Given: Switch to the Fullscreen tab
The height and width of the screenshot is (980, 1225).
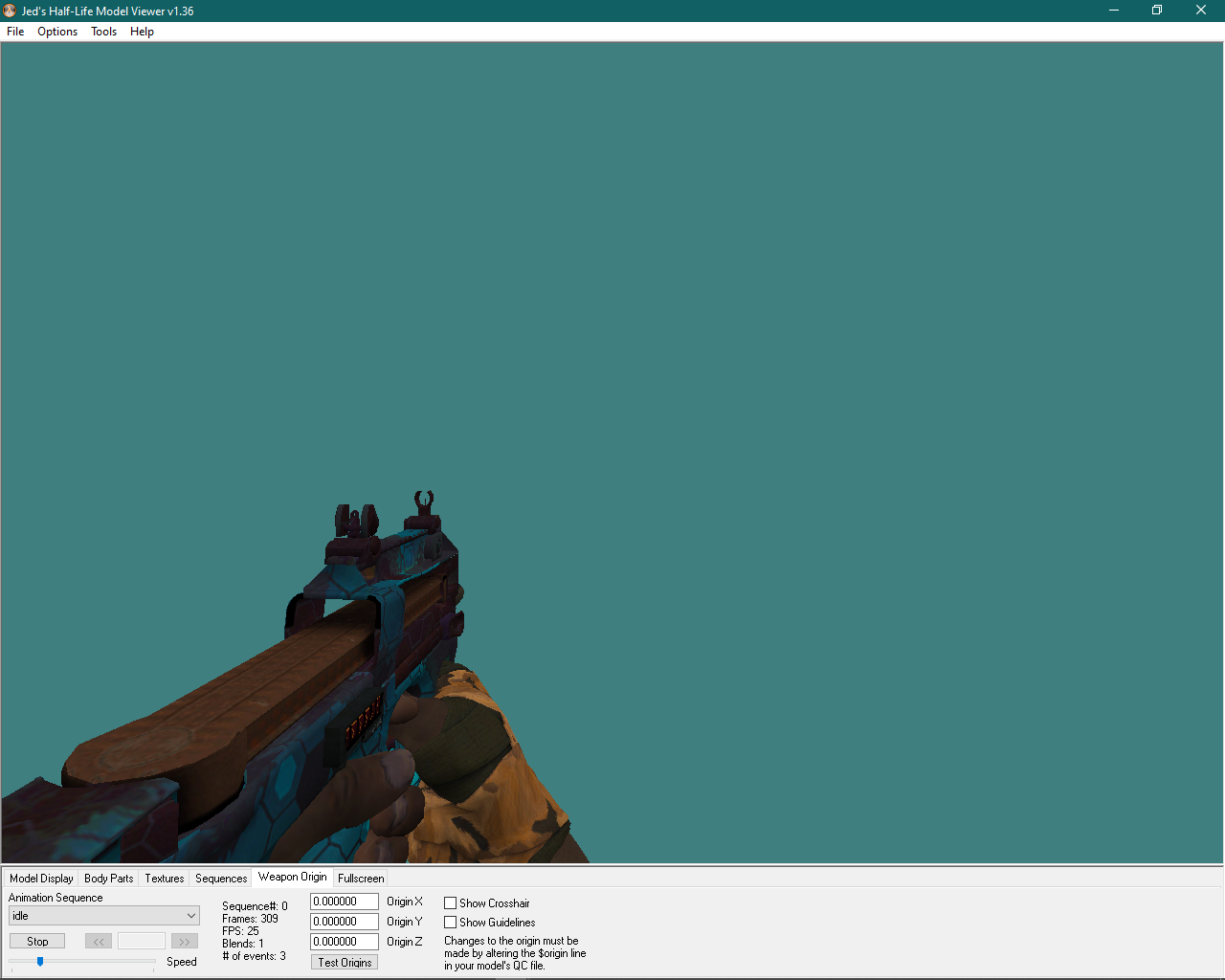Looking at the screenshot, I should point(361,879).
